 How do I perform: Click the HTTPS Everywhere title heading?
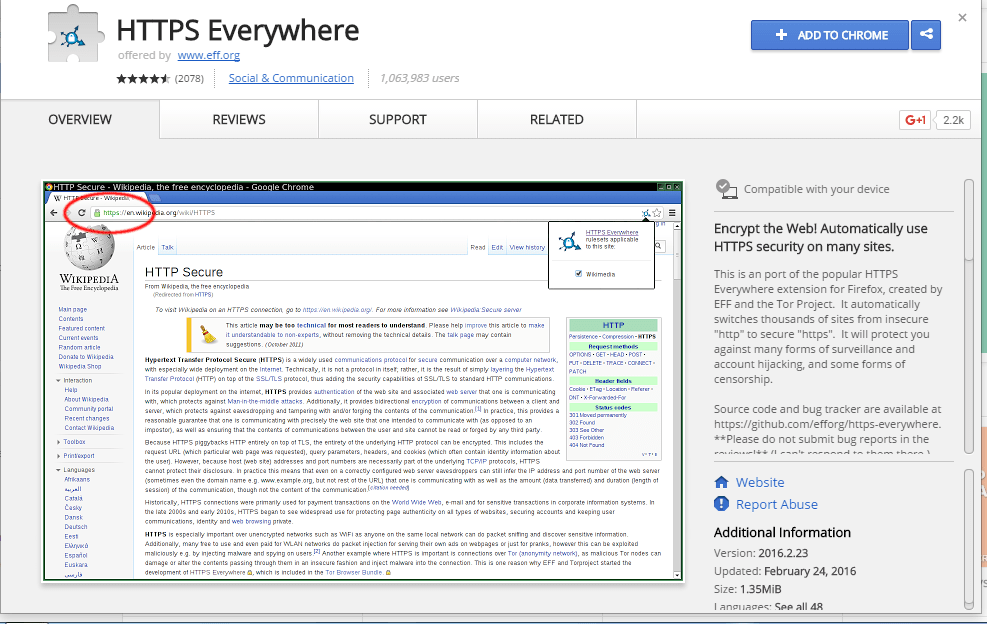[238, 30]
